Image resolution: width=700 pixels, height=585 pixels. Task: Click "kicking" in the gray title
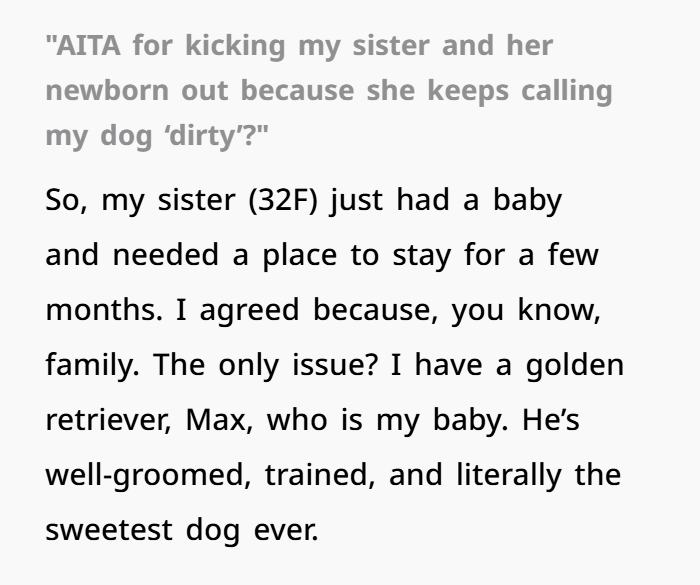pyautogui.click(x=235, y=46)
